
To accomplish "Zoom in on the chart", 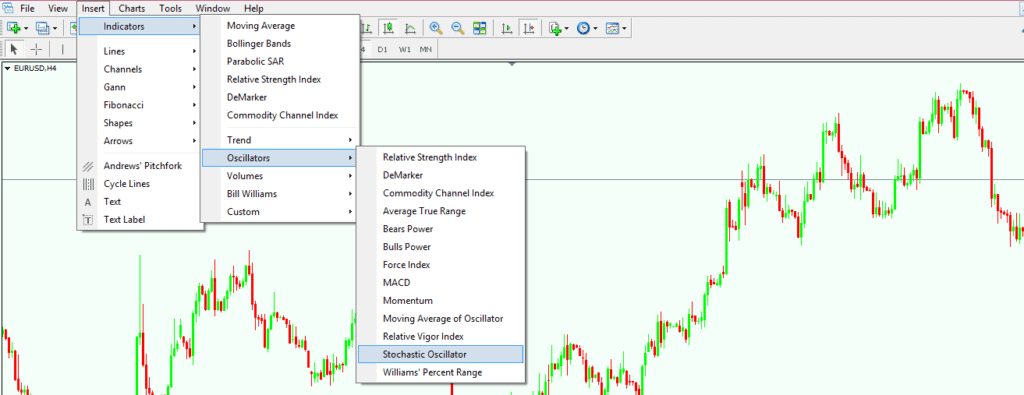I will click(x=436, y=28).
